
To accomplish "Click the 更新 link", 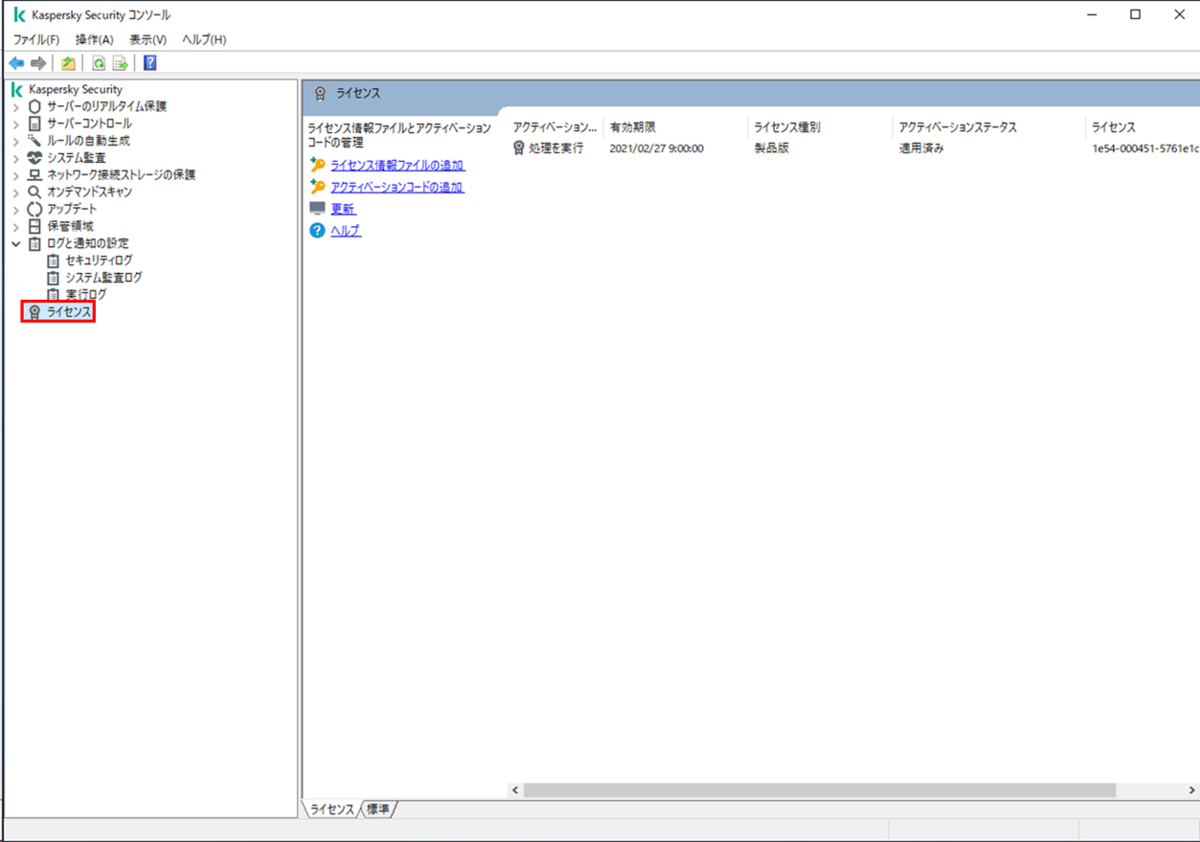I will 343,209.
